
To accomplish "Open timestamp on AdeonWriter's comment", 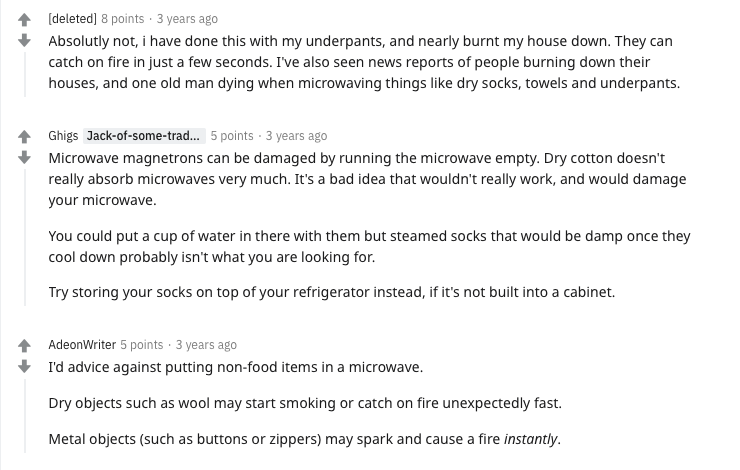I will pos(206,345).
